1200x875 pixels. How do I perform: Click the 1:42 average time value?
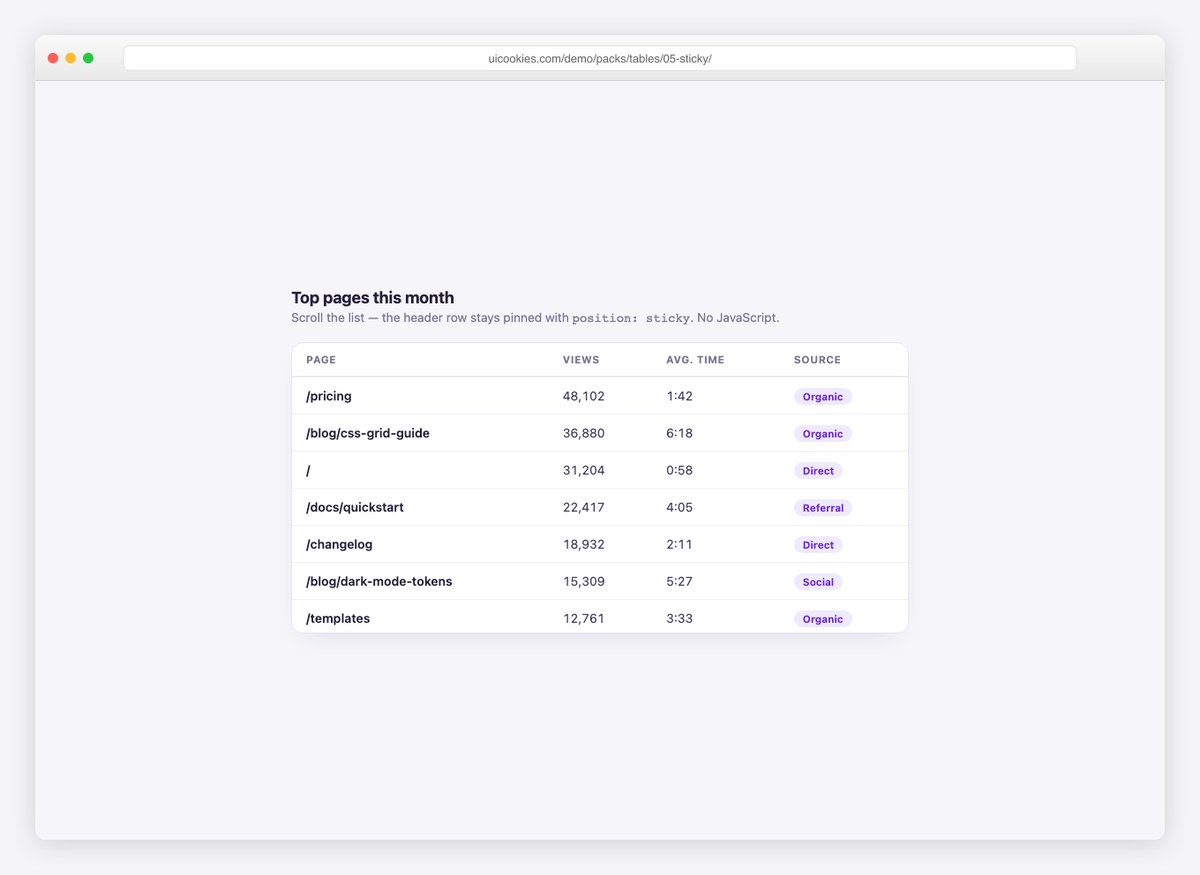(680, 396)
